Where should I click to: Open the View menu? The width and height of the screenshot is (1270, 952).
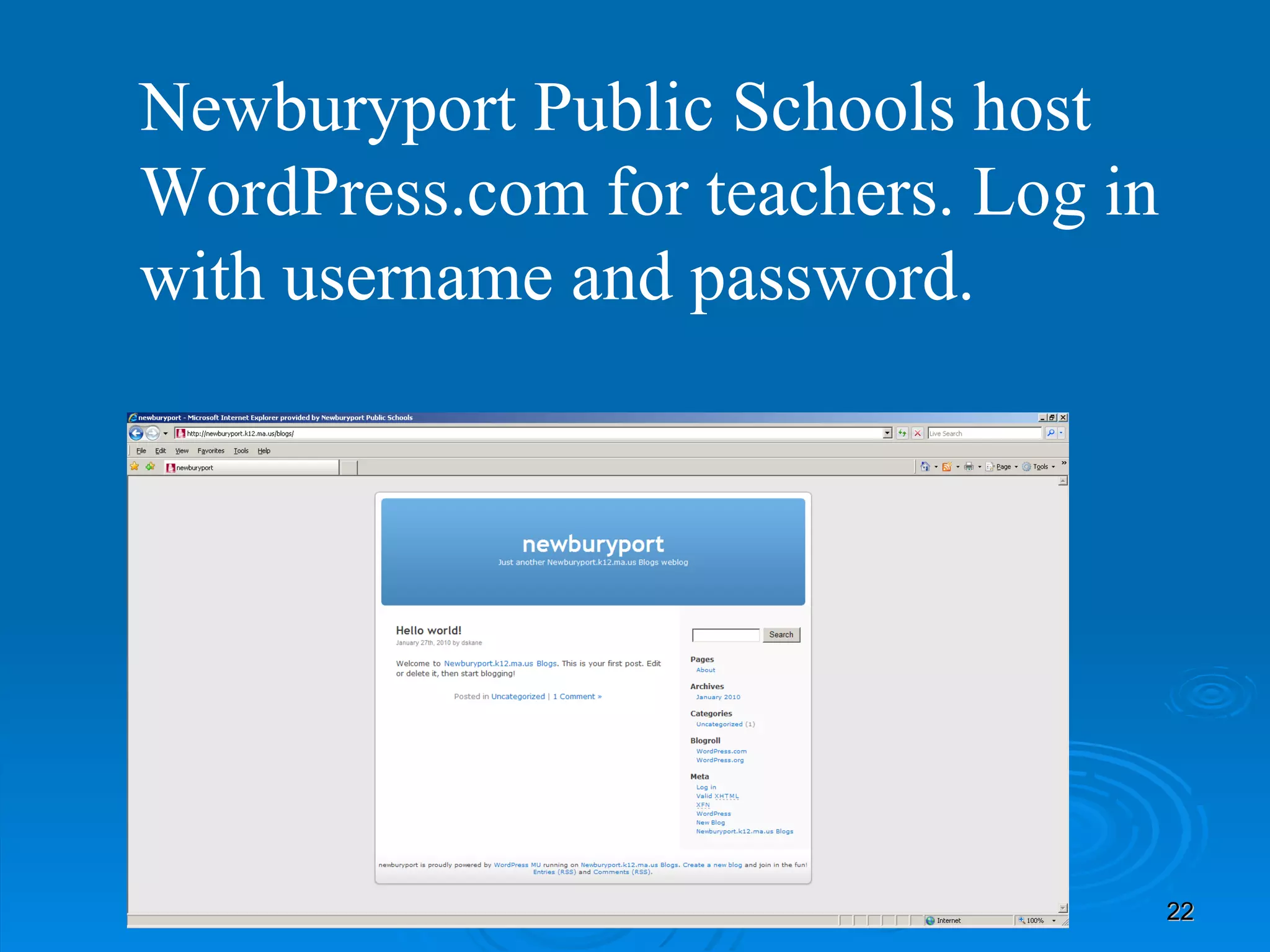tap(182, 451)
